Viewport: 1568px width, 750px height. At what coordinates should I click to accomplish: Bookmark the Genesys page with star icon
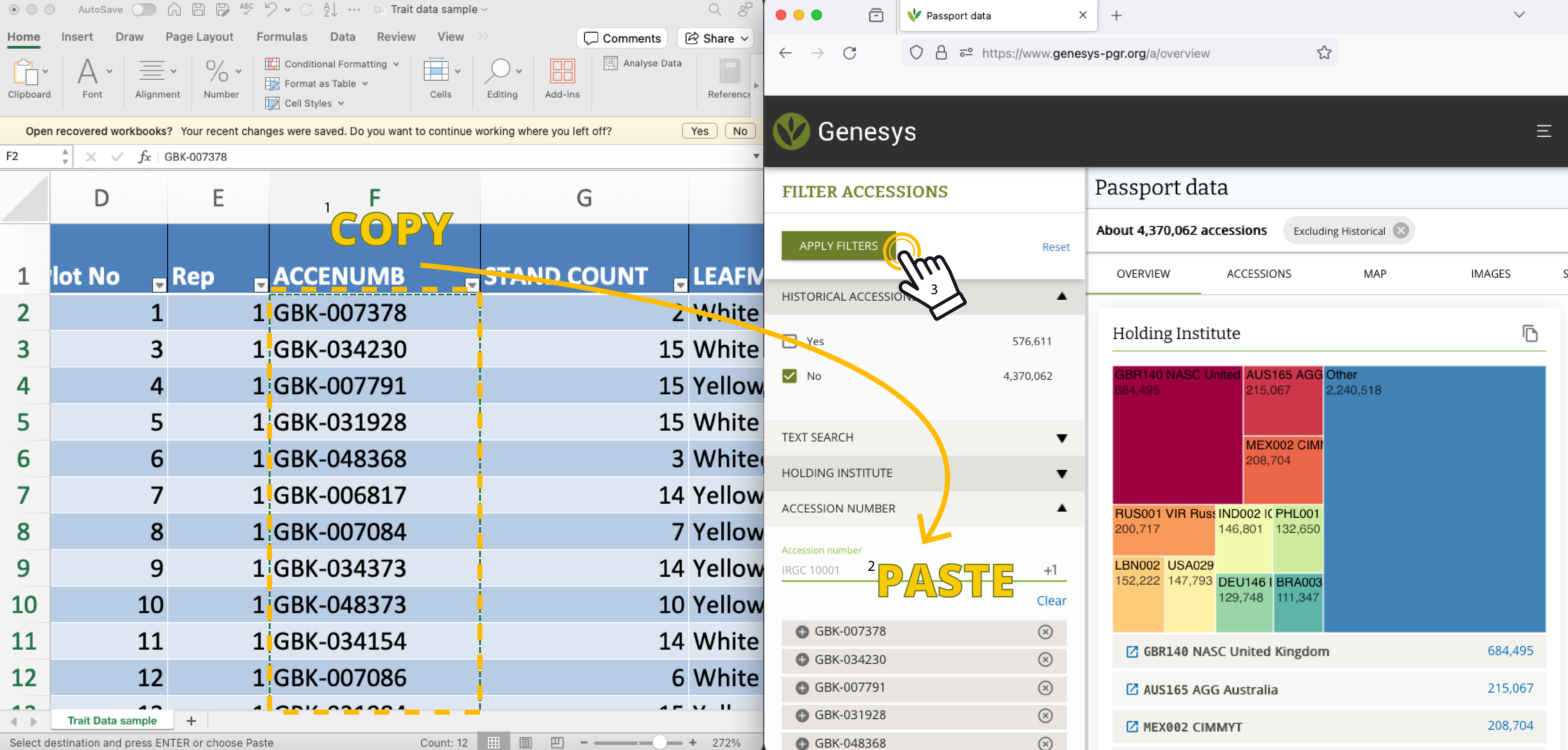[1323, 53]
